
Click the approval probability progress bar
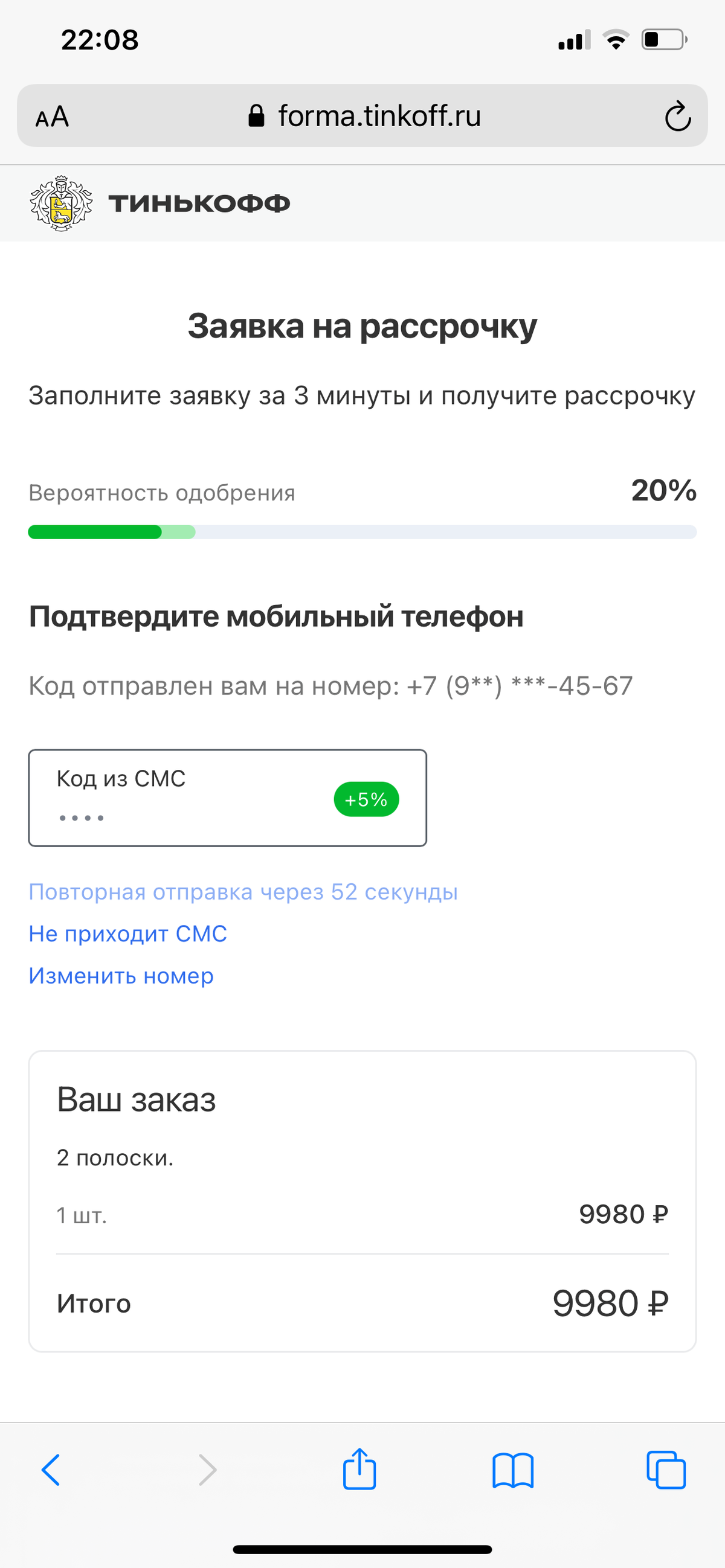(362, 532)
